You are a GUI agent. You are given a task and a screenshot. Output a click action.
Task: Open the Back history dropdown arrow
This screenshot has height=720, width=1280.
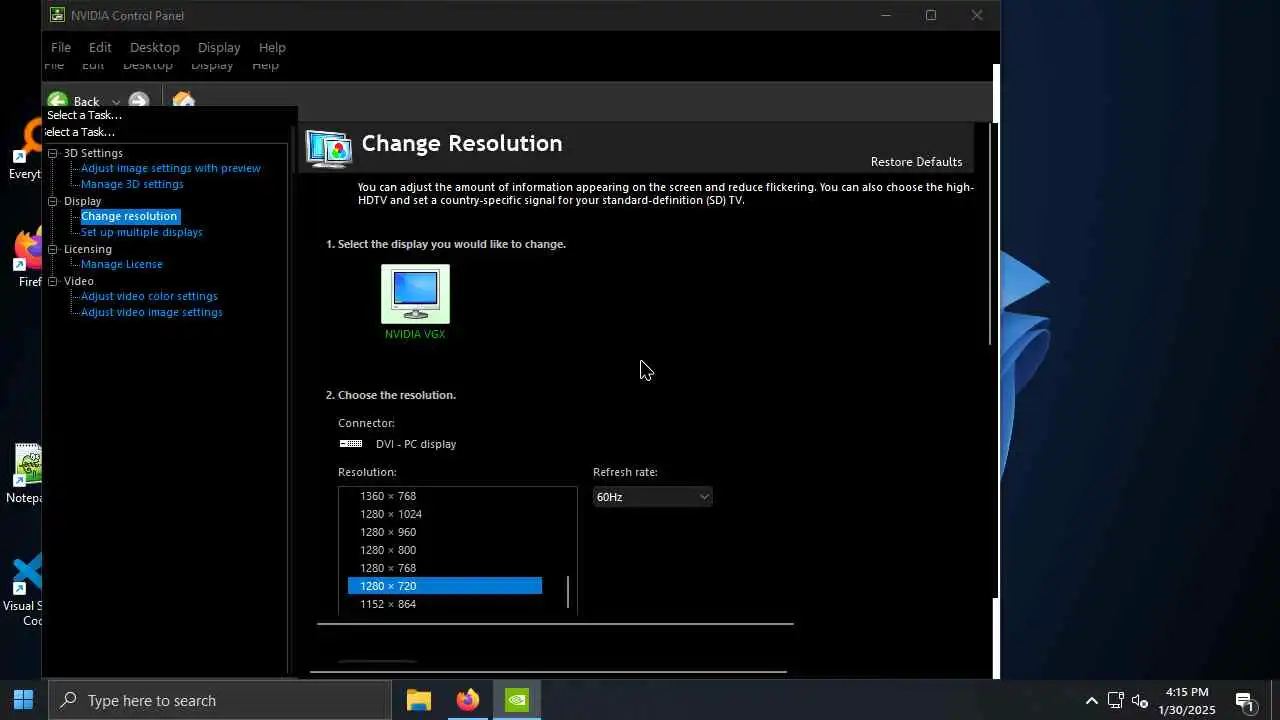[116, 102]
